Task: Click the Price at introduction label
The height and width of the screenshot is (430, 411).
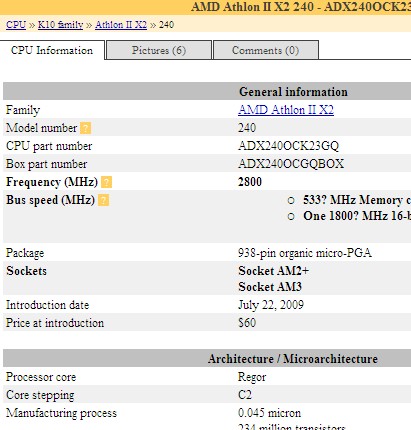Action: click(x=55, y=323)
